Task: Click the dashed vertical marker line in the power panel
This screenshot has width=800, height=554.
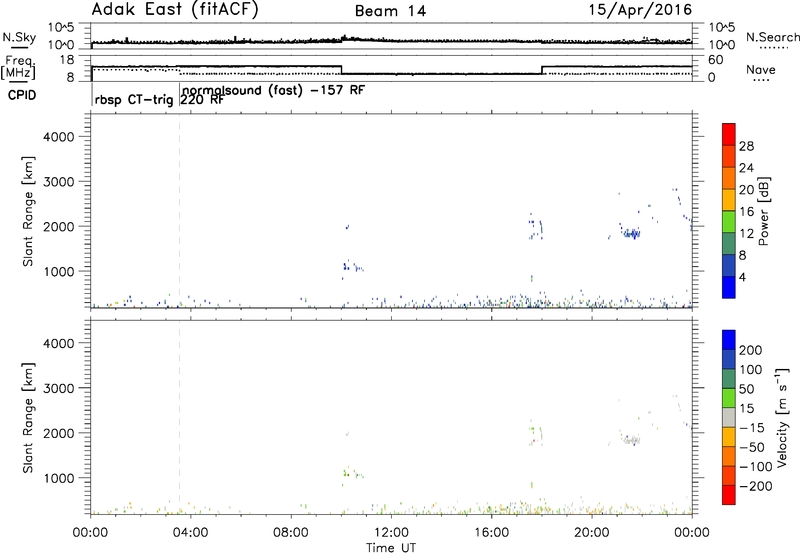Action: (x=180, y=211)
